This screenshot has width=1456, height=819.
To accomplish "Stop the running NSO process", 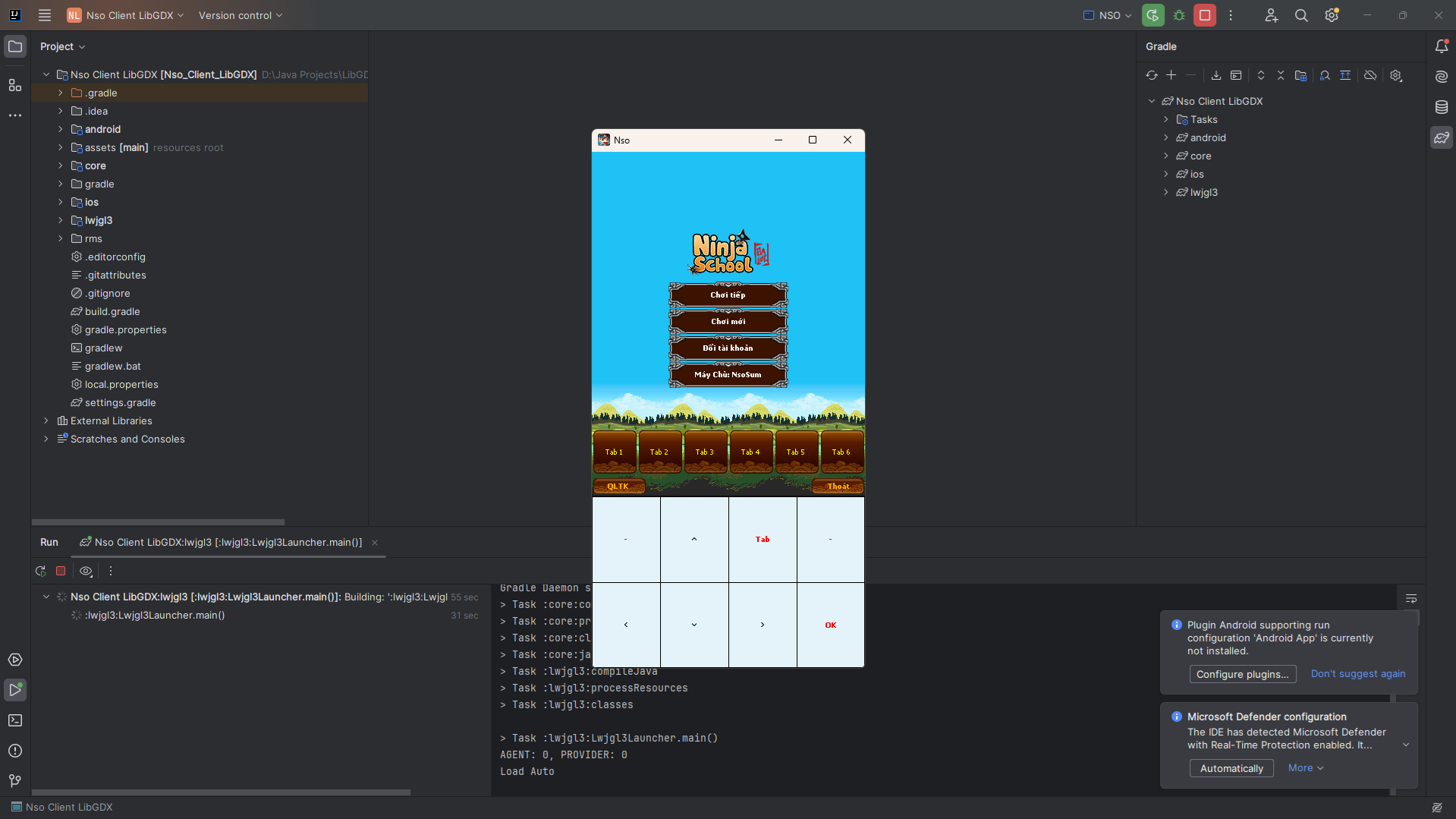I will point(1205,15).
